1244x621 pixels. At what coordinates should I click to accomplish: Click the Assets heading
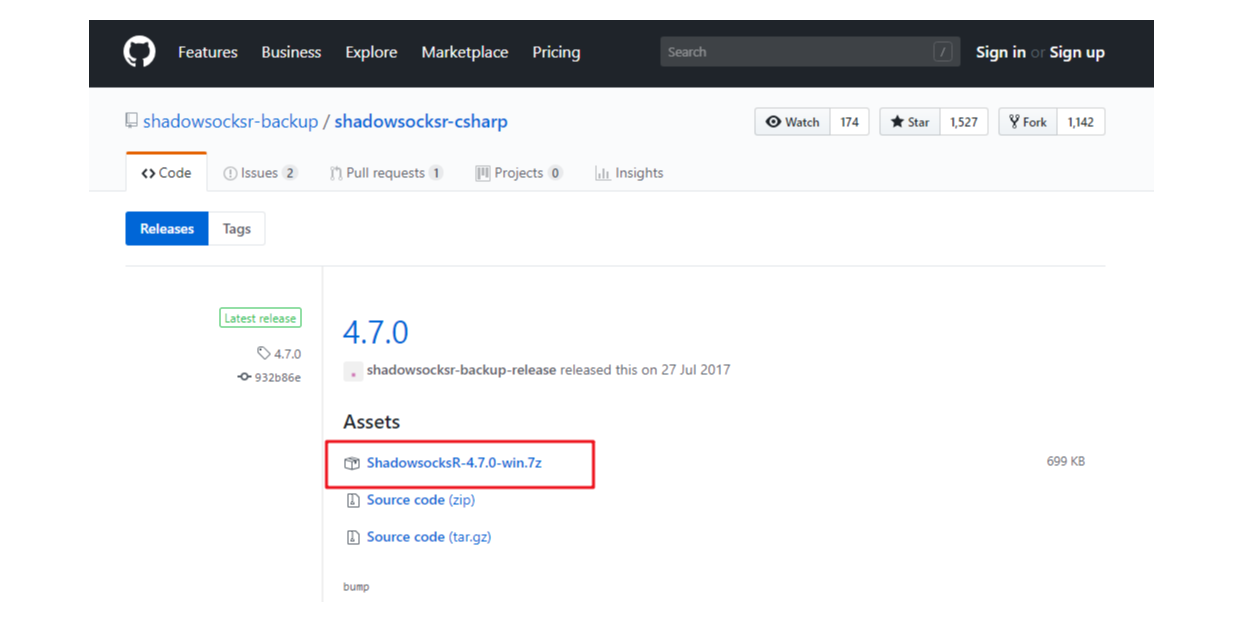(372, 422)
